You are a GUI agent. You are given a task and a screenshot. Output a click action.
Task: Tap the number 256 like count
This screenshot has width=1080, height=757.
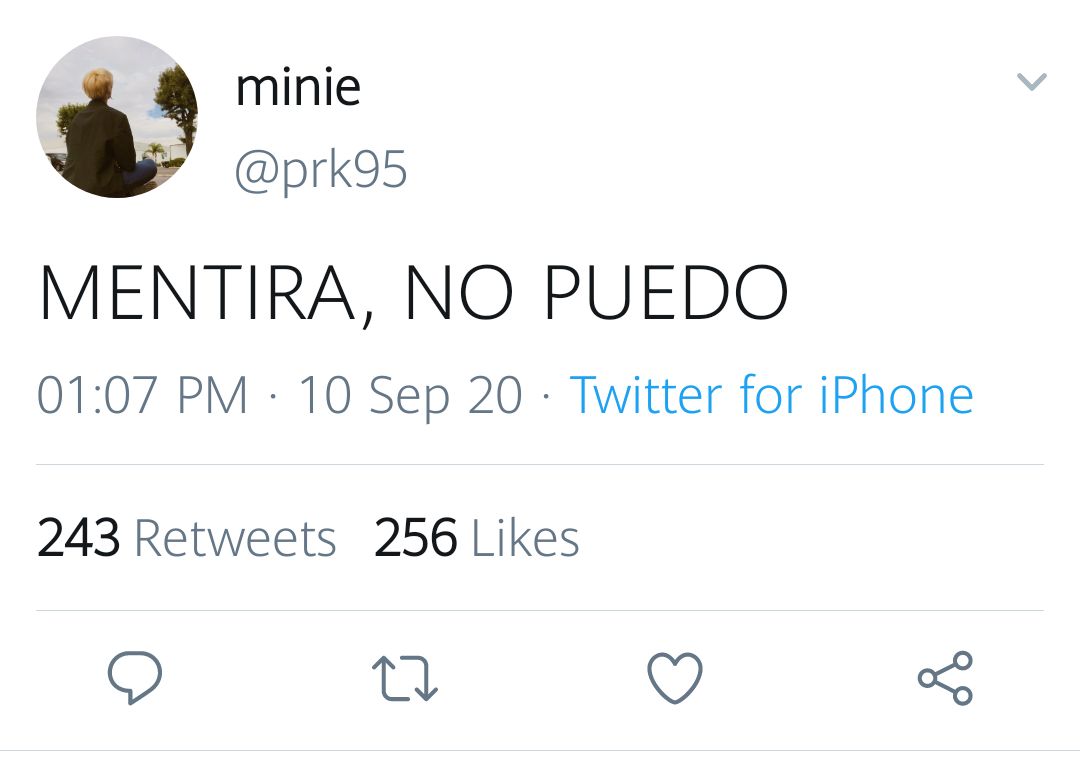(415, 538)
